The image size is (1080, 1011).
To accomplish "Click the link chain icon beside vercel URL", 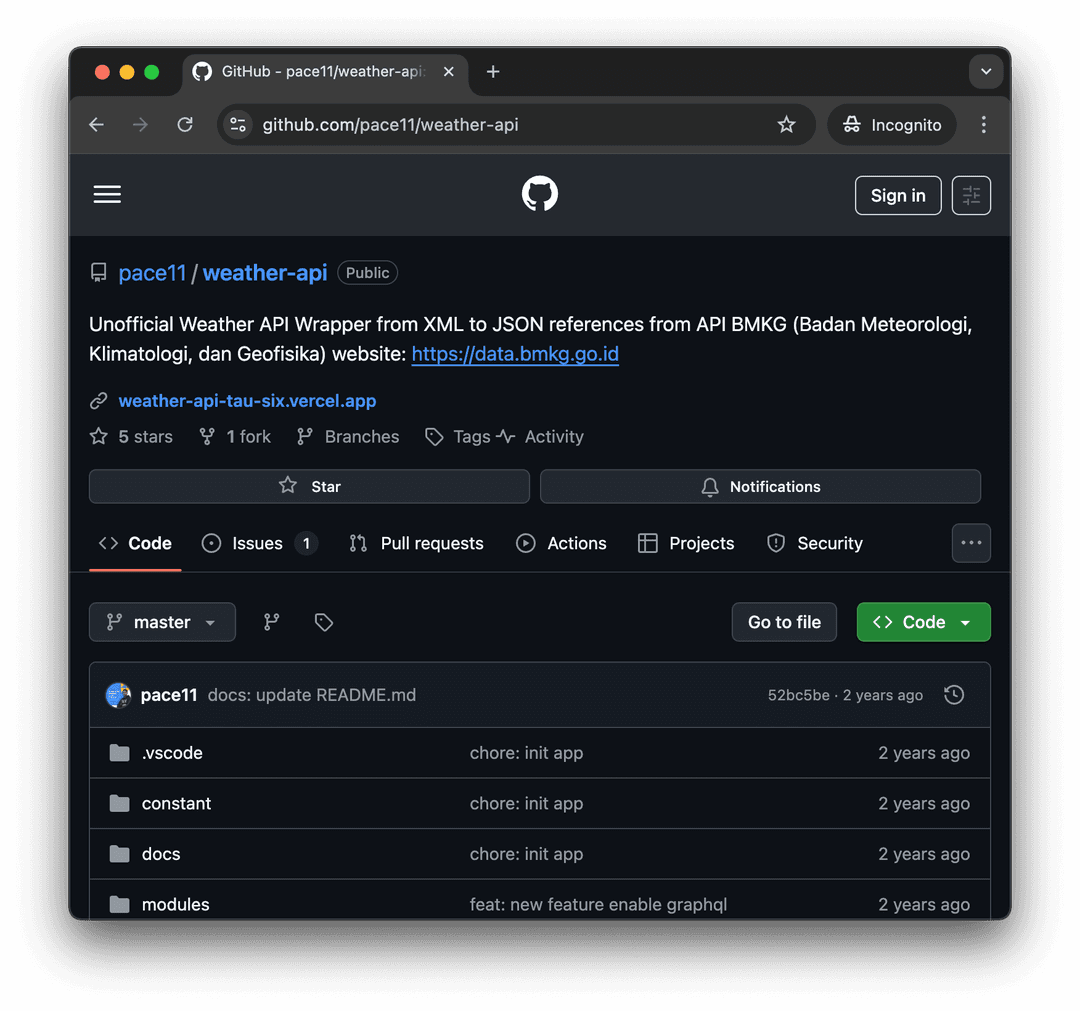I will pos(98,401).
